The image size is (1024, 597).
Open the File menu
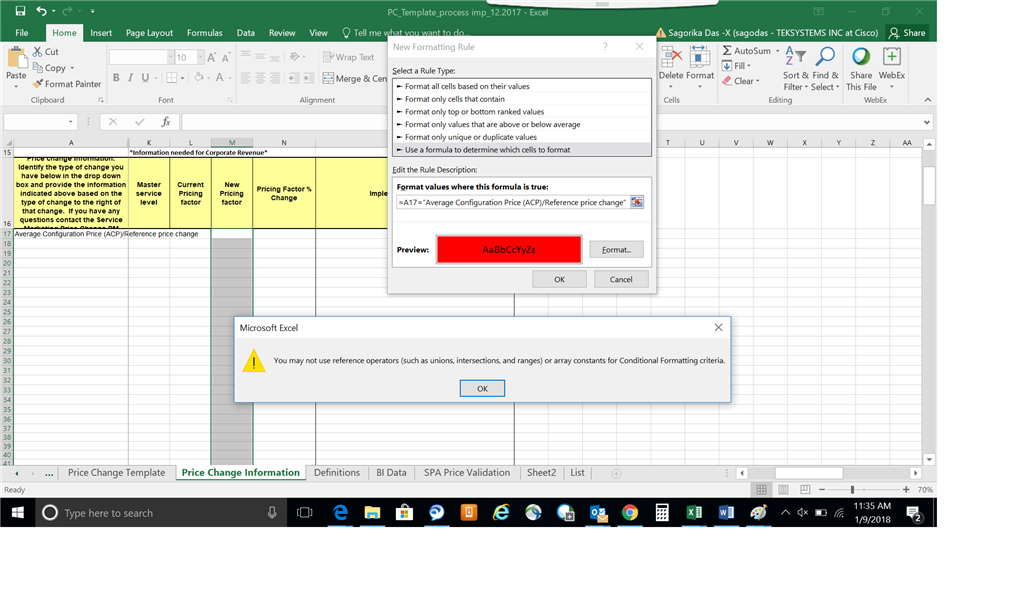[22, 33]
